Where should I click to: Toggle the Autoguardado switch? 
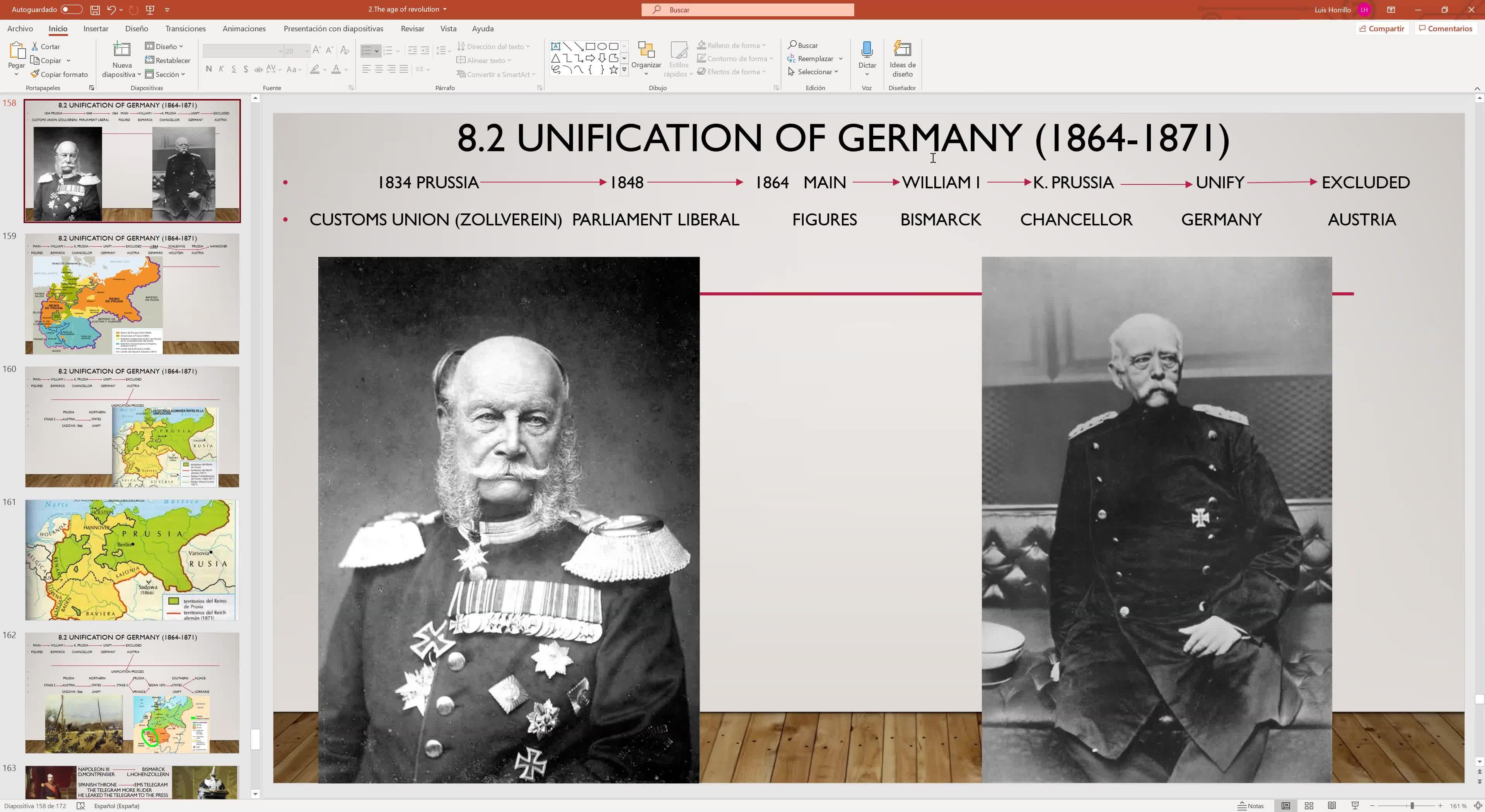point(72,10)
